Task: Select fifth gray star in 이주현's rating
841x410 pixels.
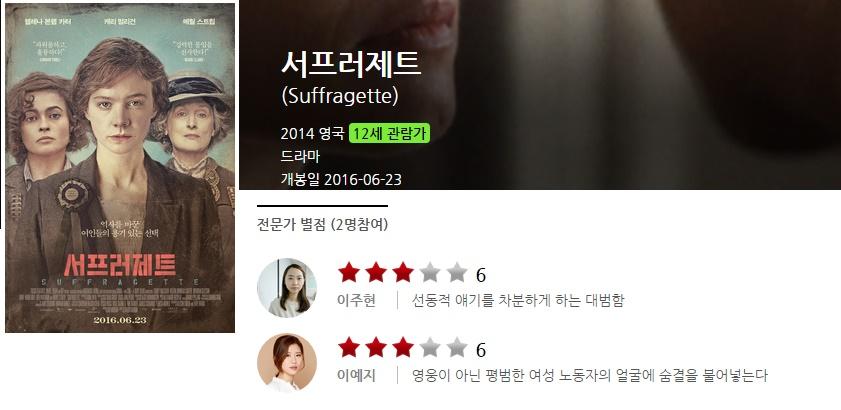Action: point(457,273)
